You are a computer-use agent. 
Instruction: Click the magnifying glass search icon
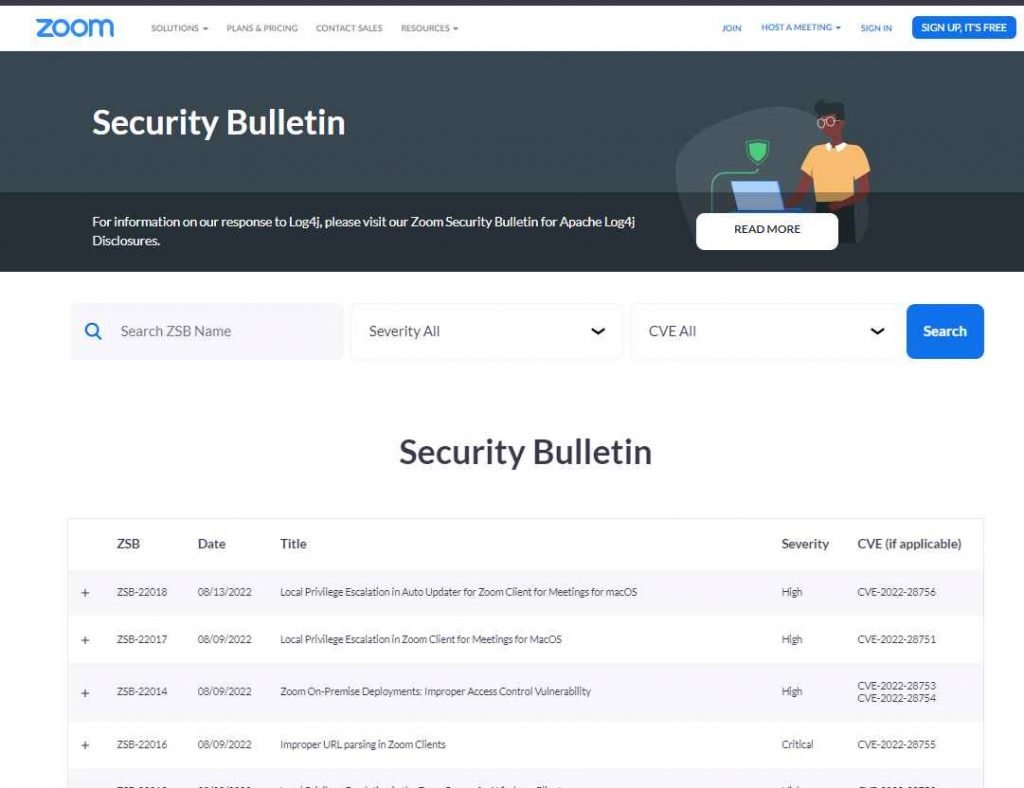(93, 331)
